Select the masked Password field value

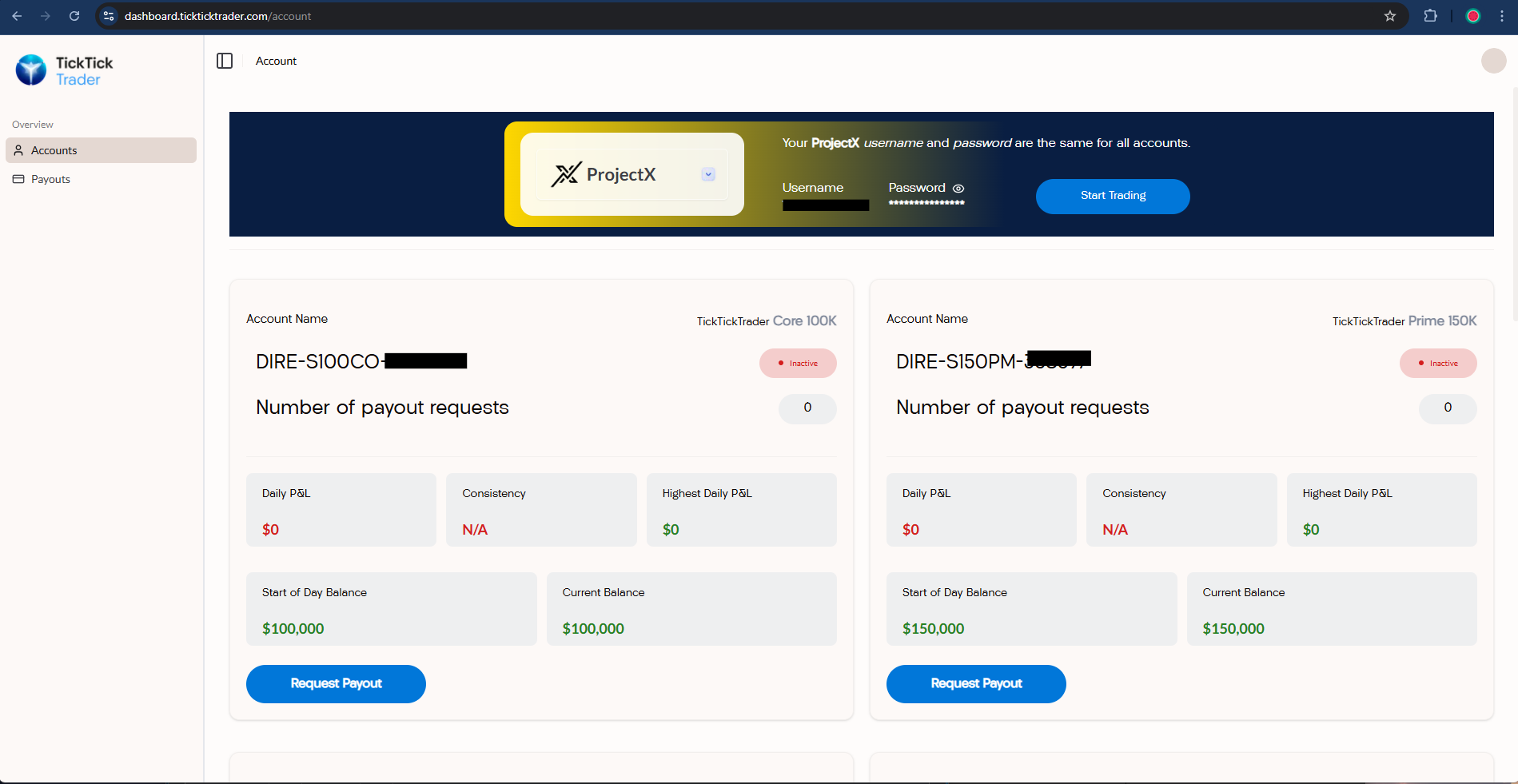[x=926, y=203]
